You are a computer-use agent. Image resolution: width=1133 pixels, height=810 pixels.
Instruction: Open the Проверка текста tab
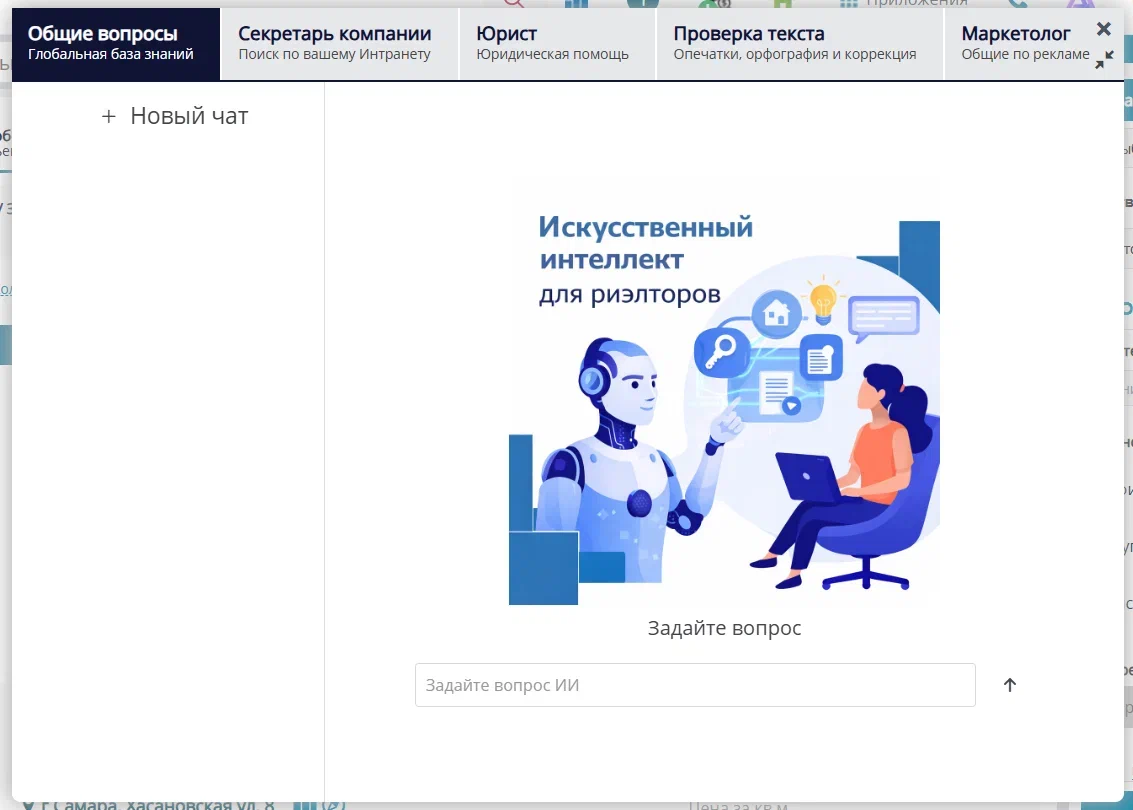[x=795, y=44]
